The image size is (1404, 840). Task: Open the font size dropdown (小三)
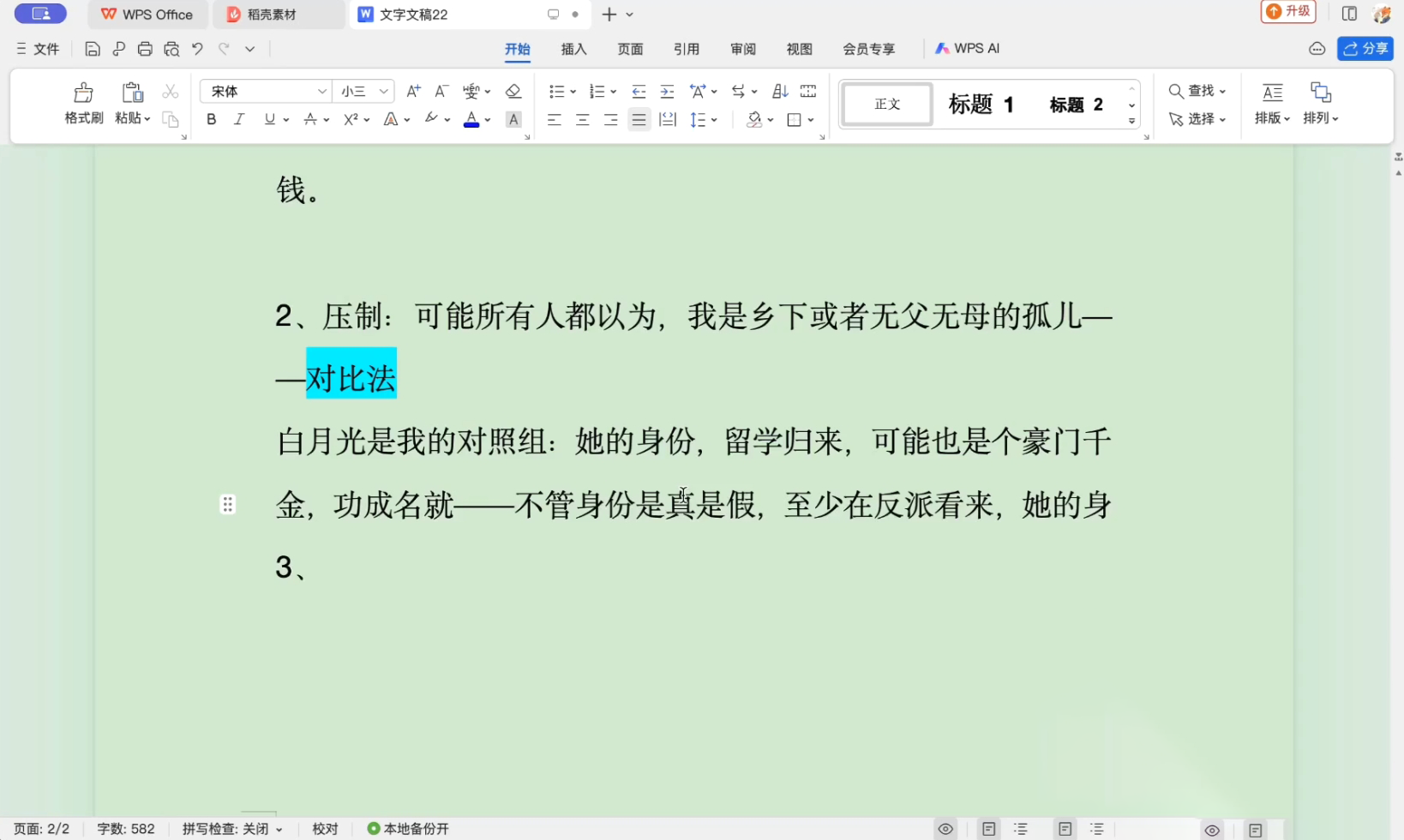[x=384, y=91]
